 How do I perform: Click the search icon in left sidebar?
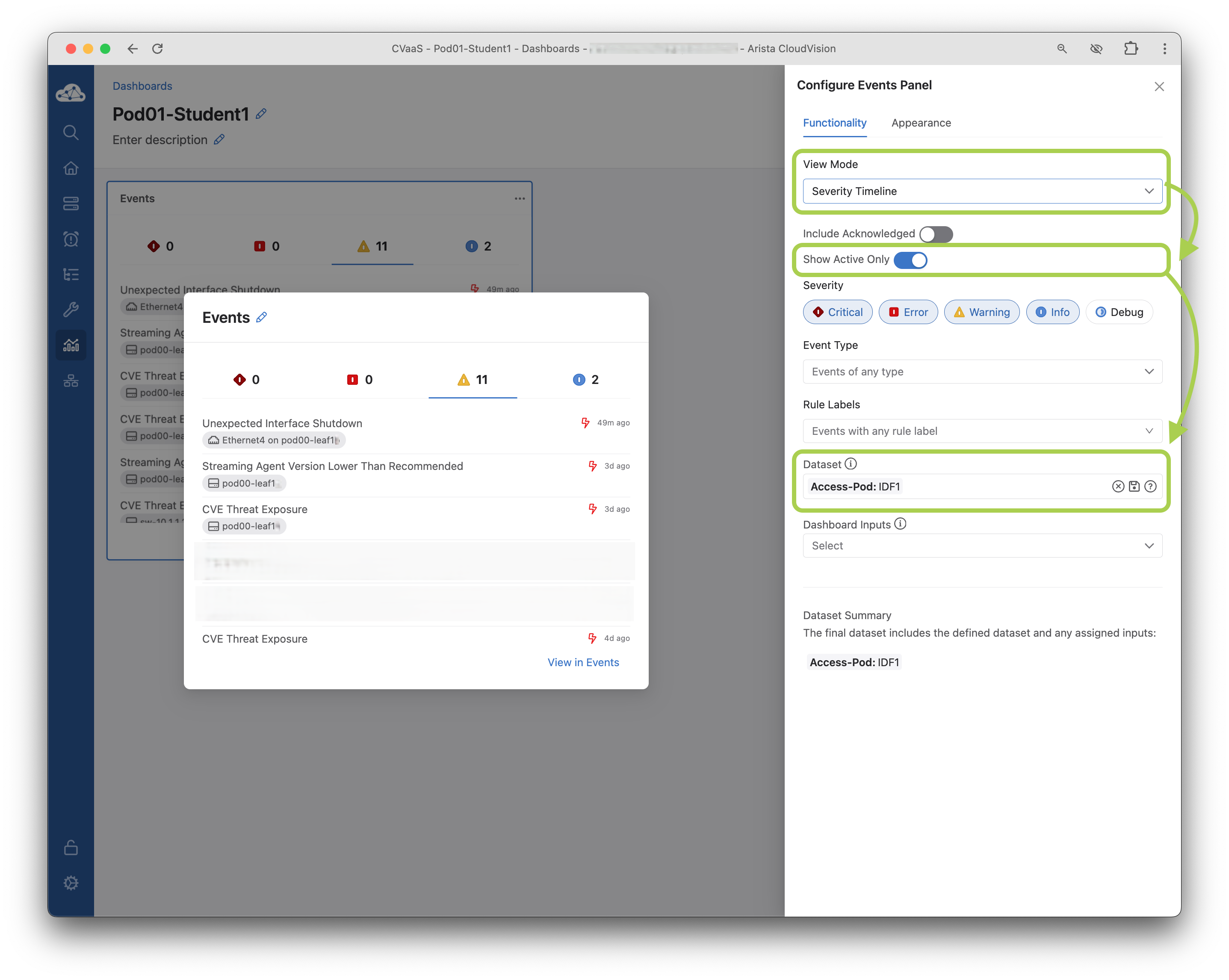[71, 132]
